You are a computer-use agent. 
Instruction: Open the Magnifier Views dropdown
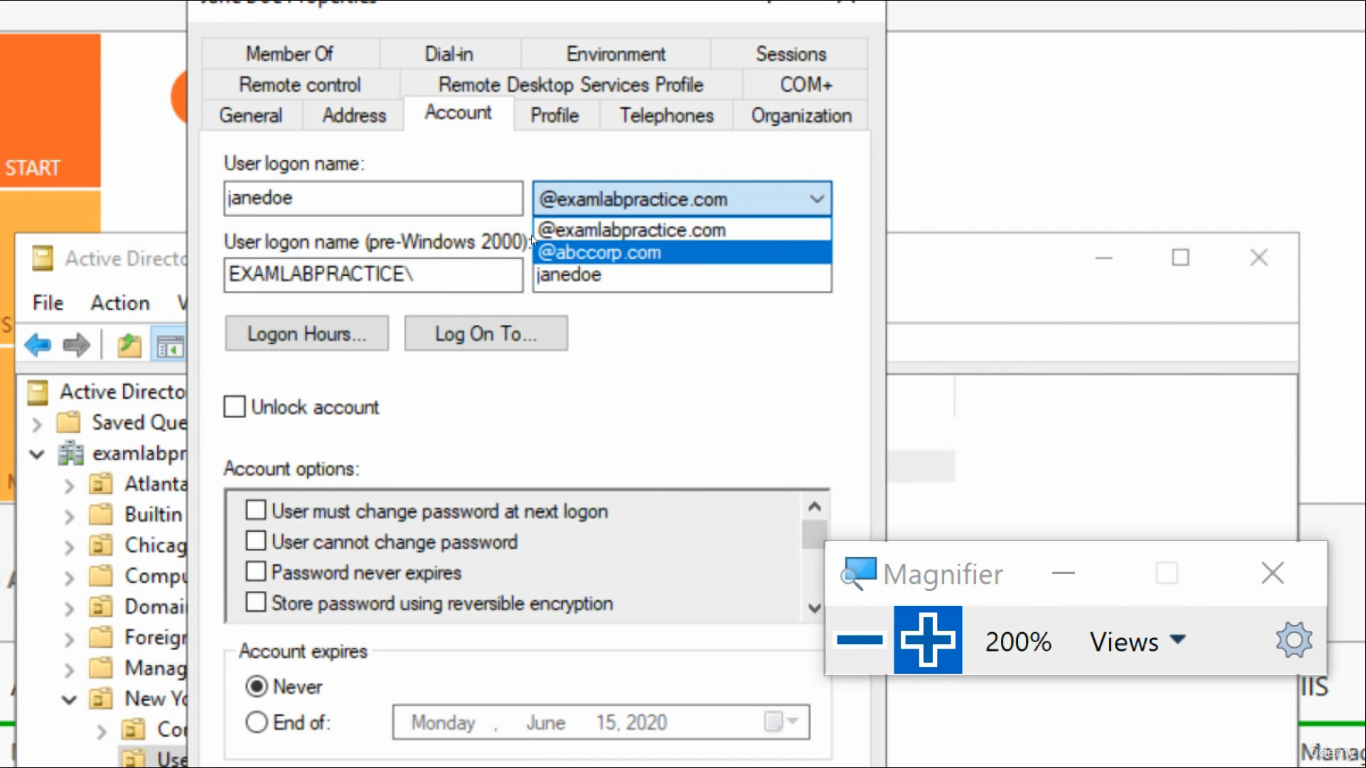(1137, 641)
